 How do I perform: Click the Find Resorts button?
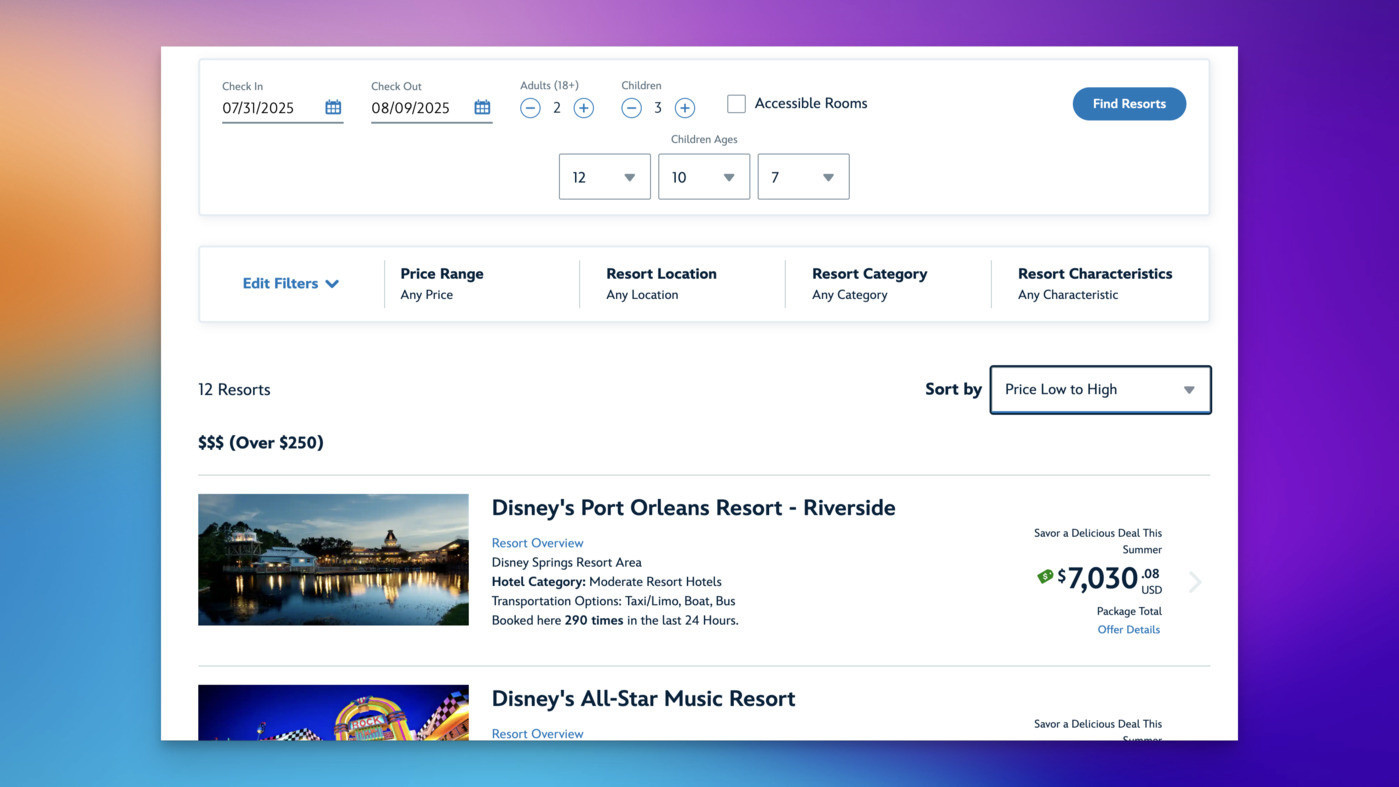tap(1129, 104)
